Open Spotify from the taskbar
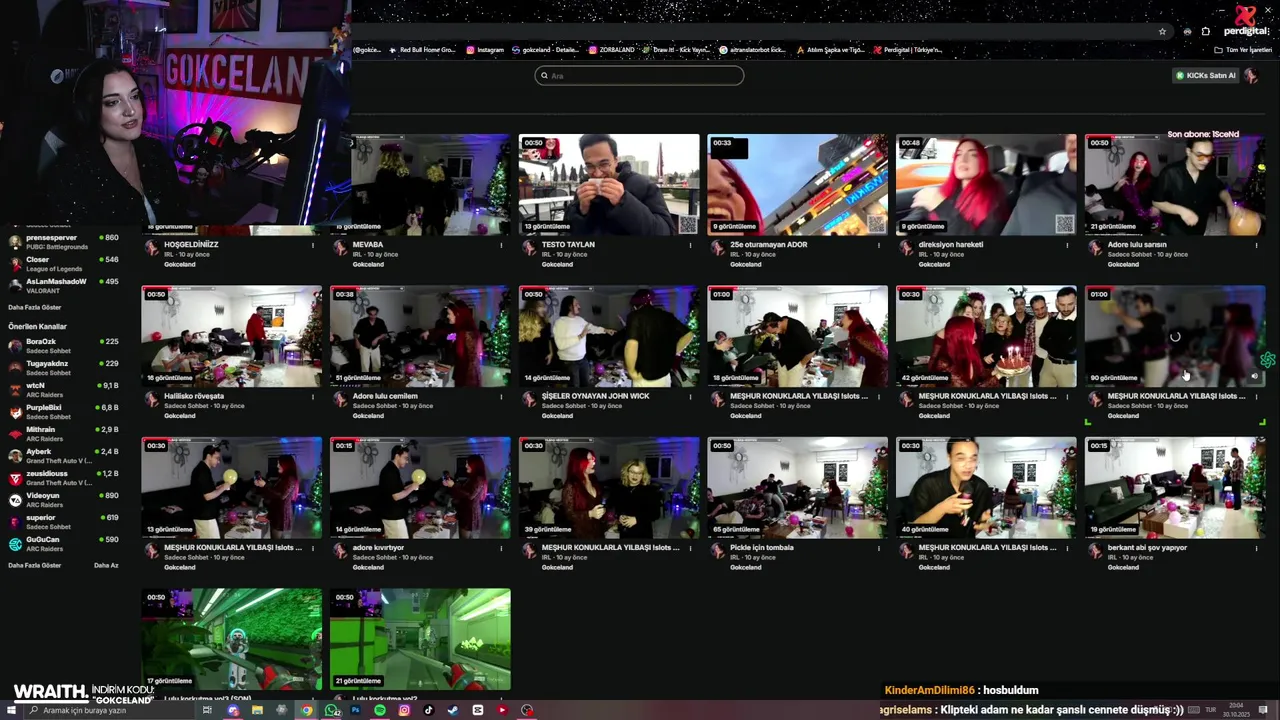The height and width of the screenshot is (720, 1280). click(380, 710)
